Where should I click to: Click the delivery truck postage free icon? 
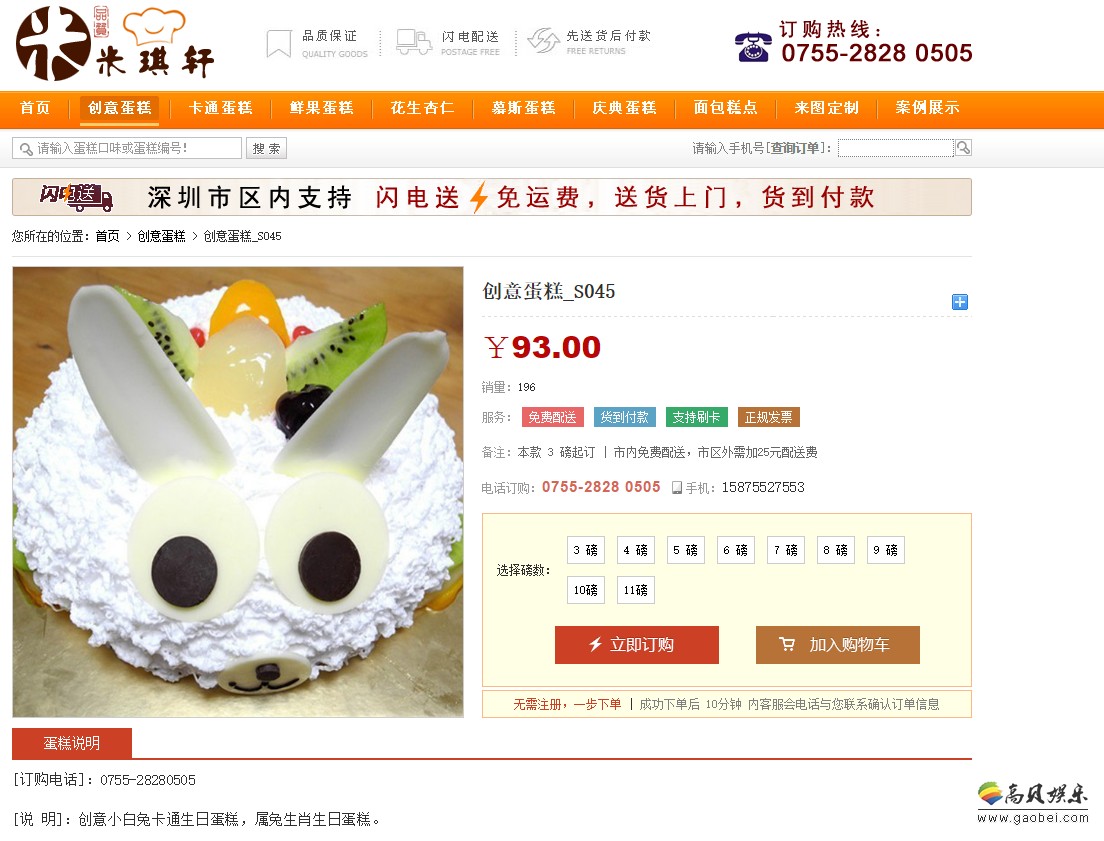414,42
